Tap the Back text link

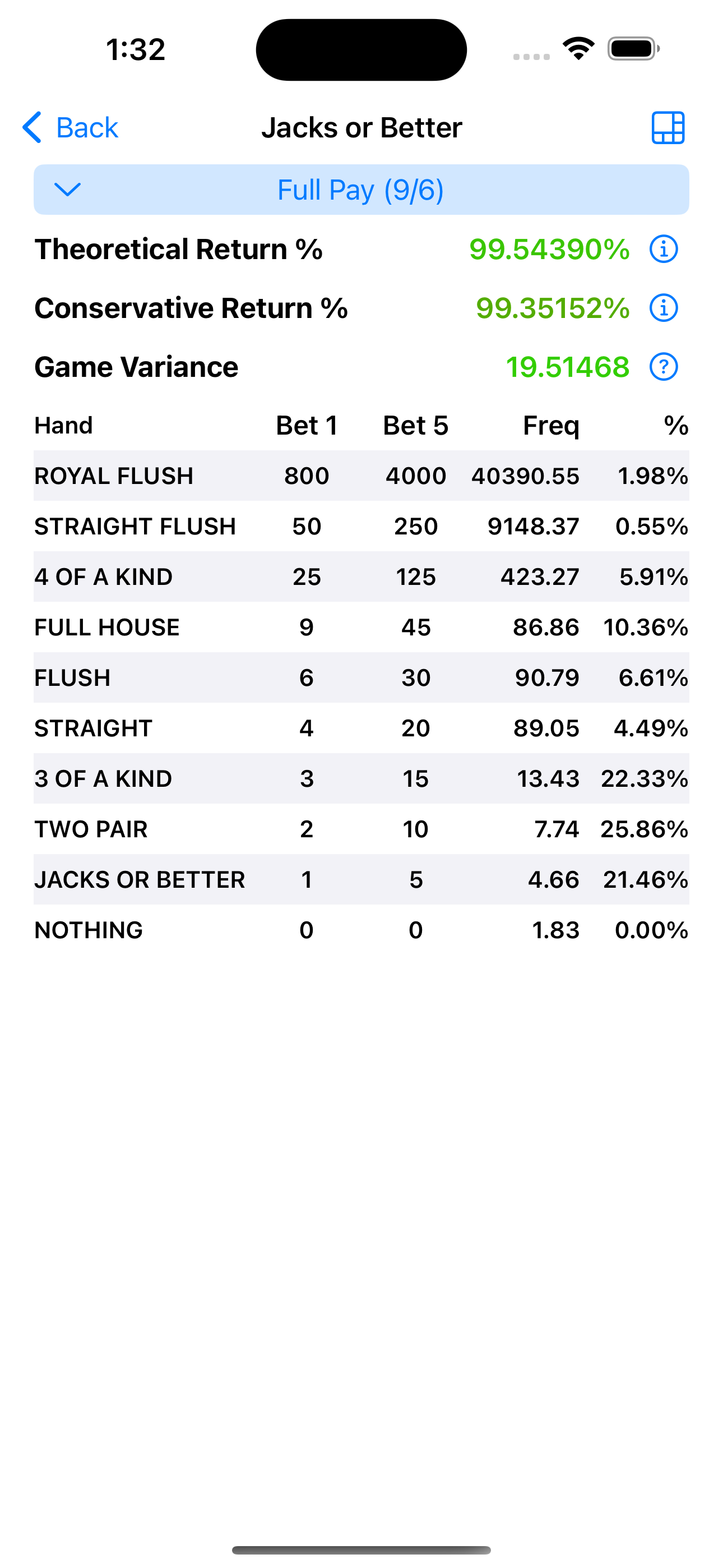tap(87, 128)
